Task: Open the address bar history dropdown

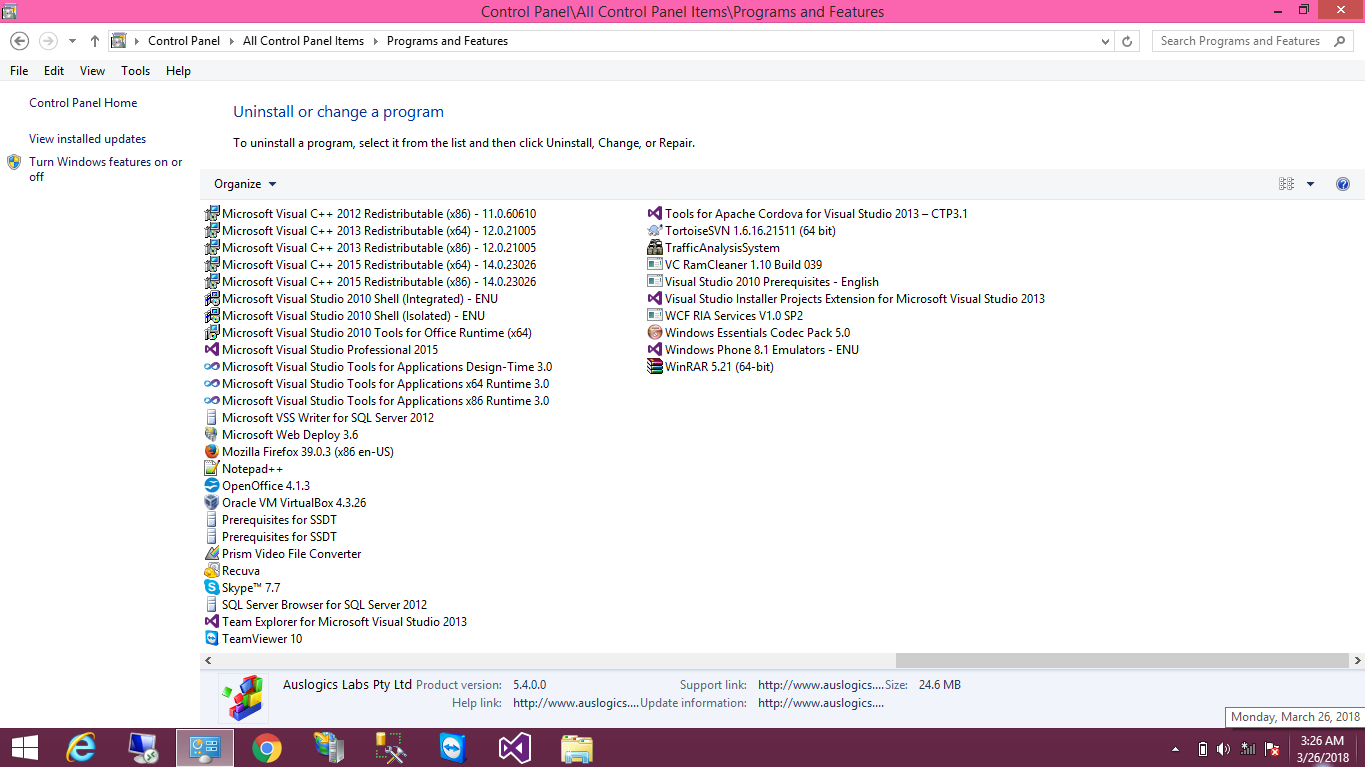Action: pyautogui.click(x=1105, y=42)
